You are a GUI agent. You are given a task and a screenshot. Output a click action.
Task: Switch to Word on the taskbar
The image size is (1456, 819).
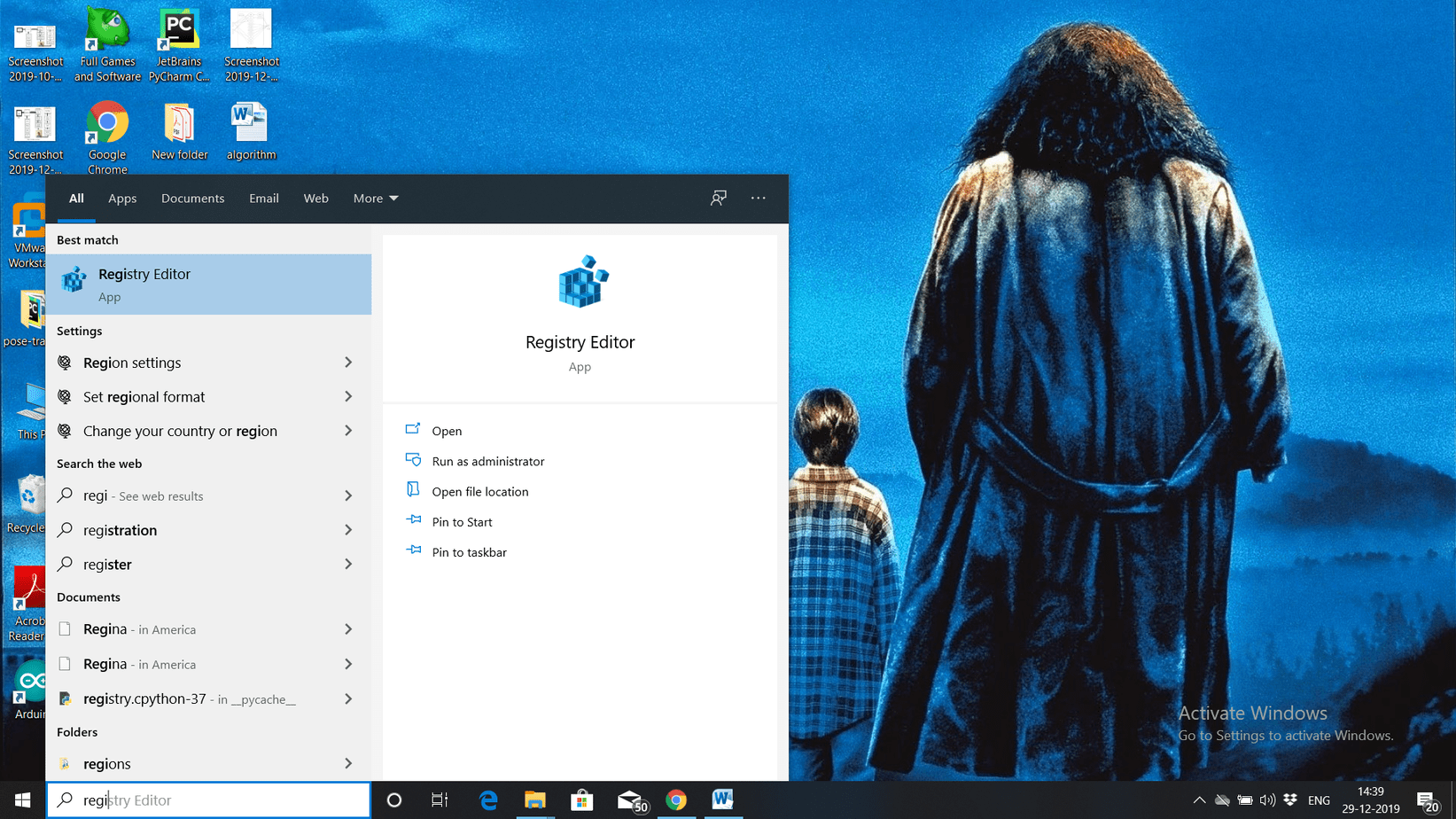722,799
